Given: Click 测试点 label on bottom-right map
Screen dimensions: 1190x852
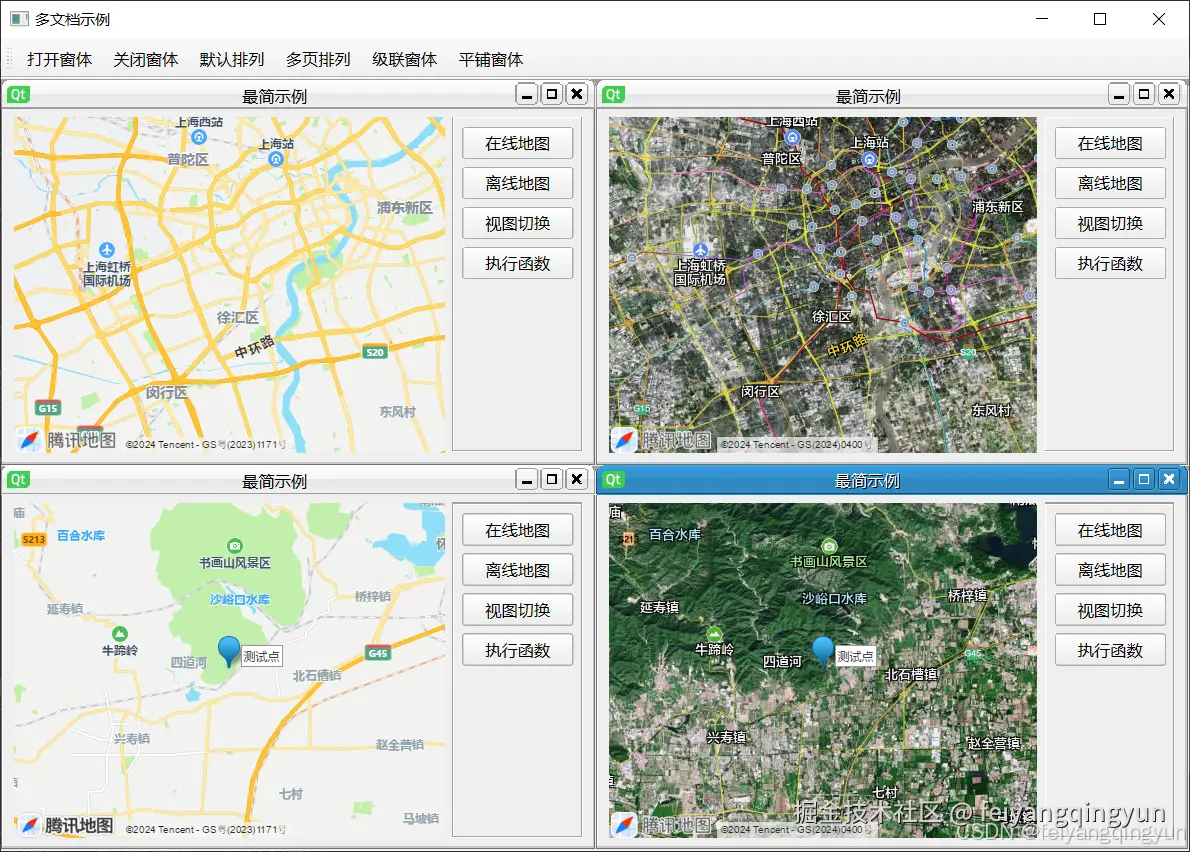Looking at the screenshot, I should (x=855, y=656).
